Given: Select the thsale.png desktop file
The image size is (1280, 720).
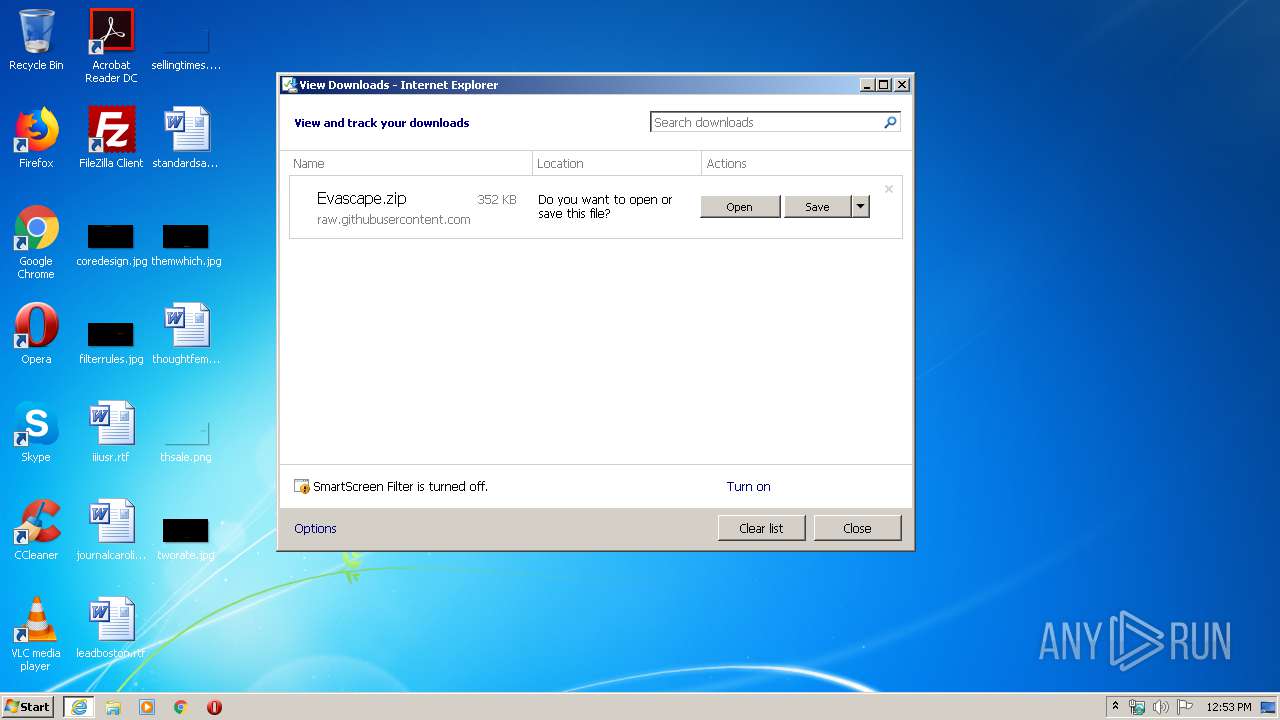Looking at the screenshot, I should coord(186,442).
